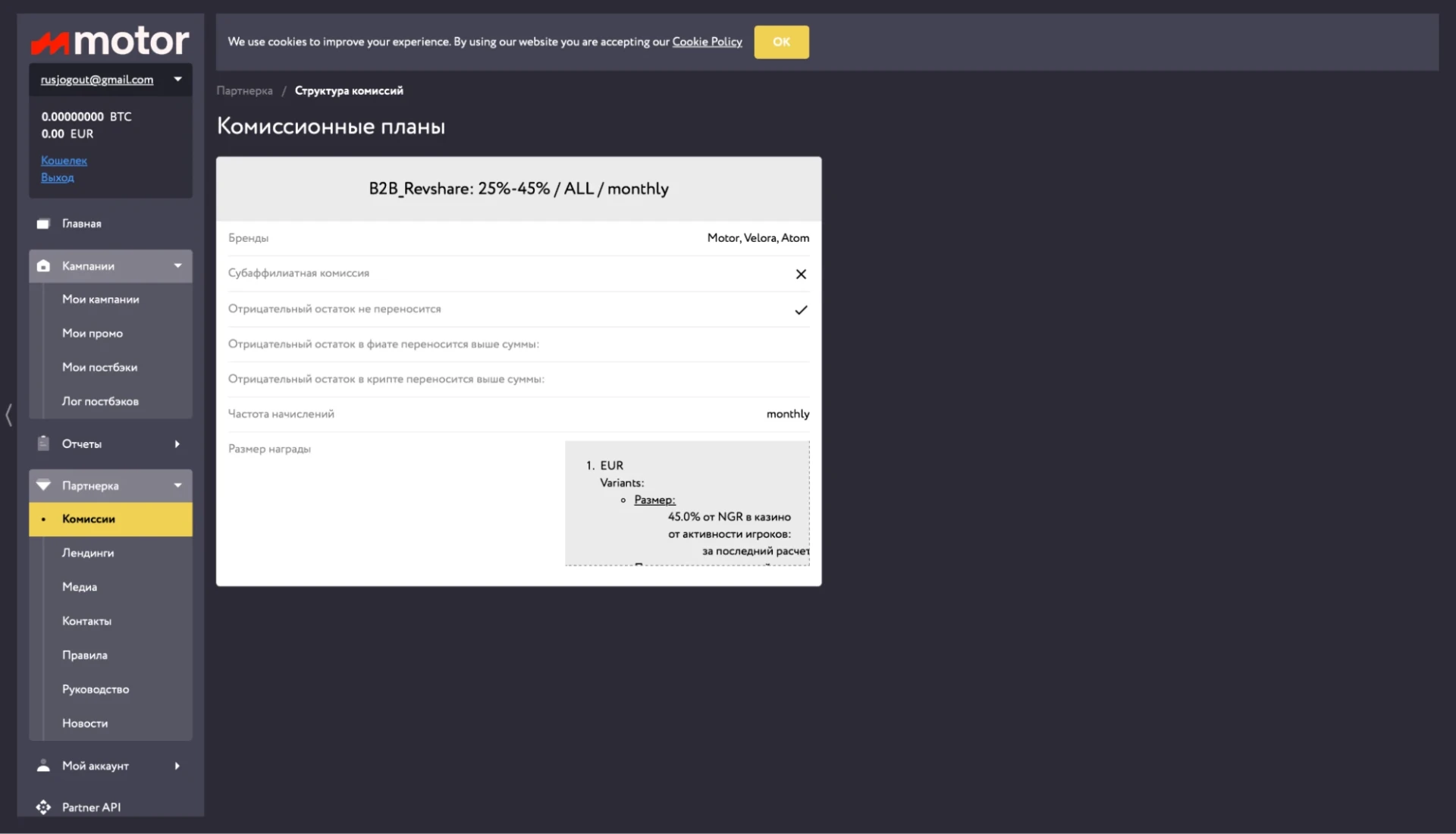Screen dimensions: 1456x834
Task: Click the checkmark beside Отрицательный остаток не переносится
Action: click(x=801, y=309)
